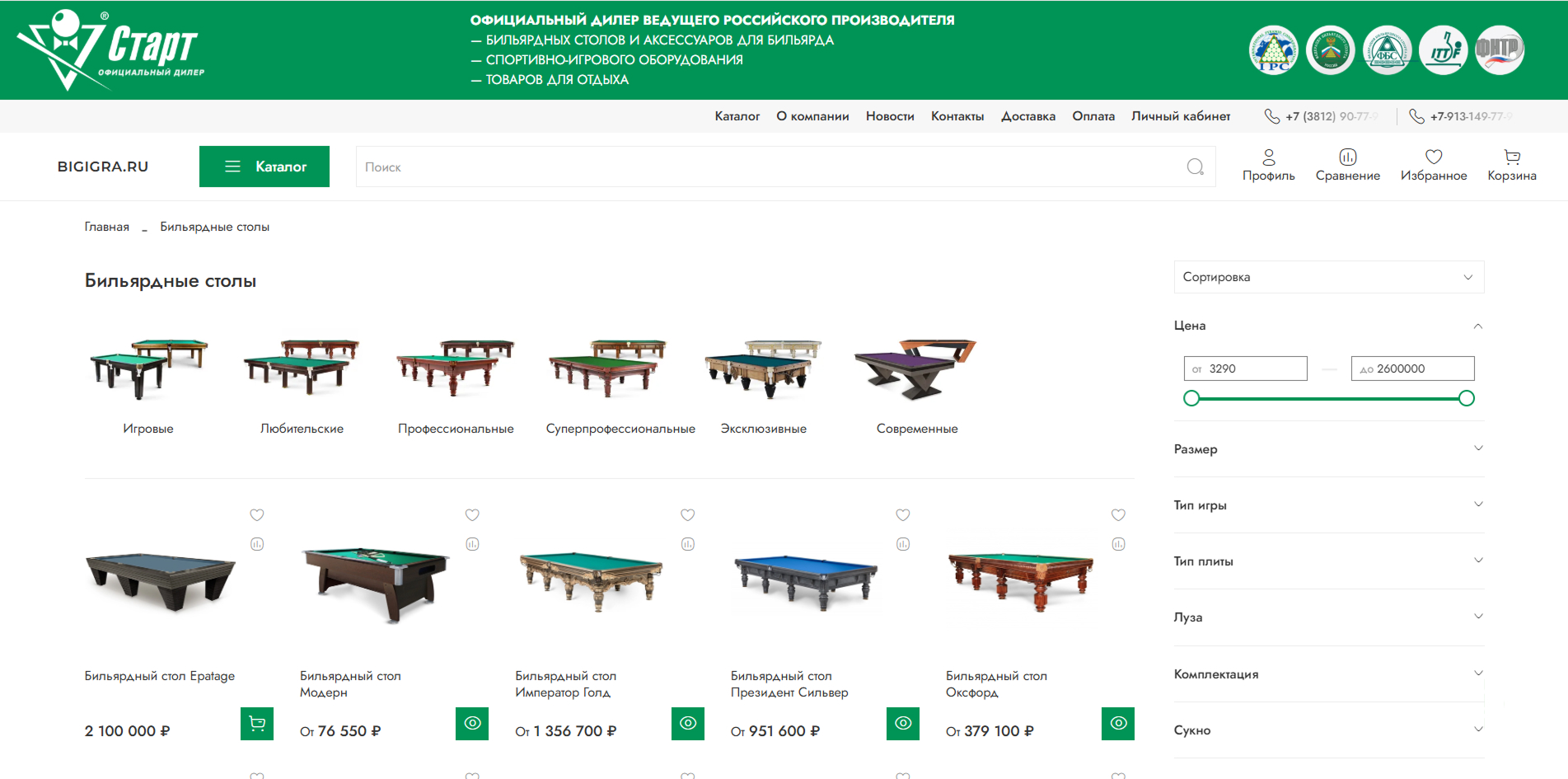
Task: Favorite the Президент Сильвер table
Action: [x=903, y=515]
